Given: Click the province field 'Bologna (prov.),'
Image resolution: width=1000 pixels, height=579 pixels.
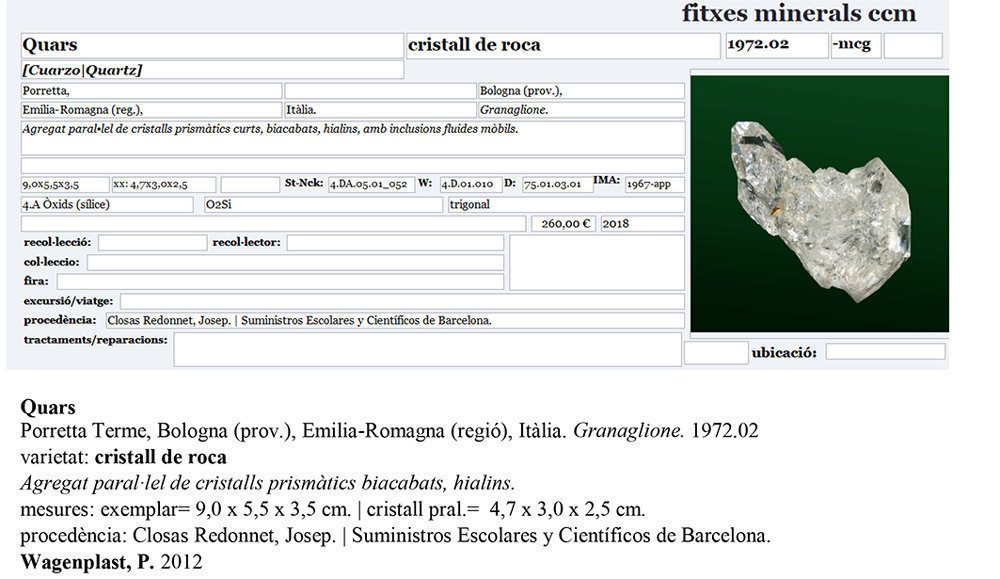Looking at the screenshot, I should (x=581, y=91).
